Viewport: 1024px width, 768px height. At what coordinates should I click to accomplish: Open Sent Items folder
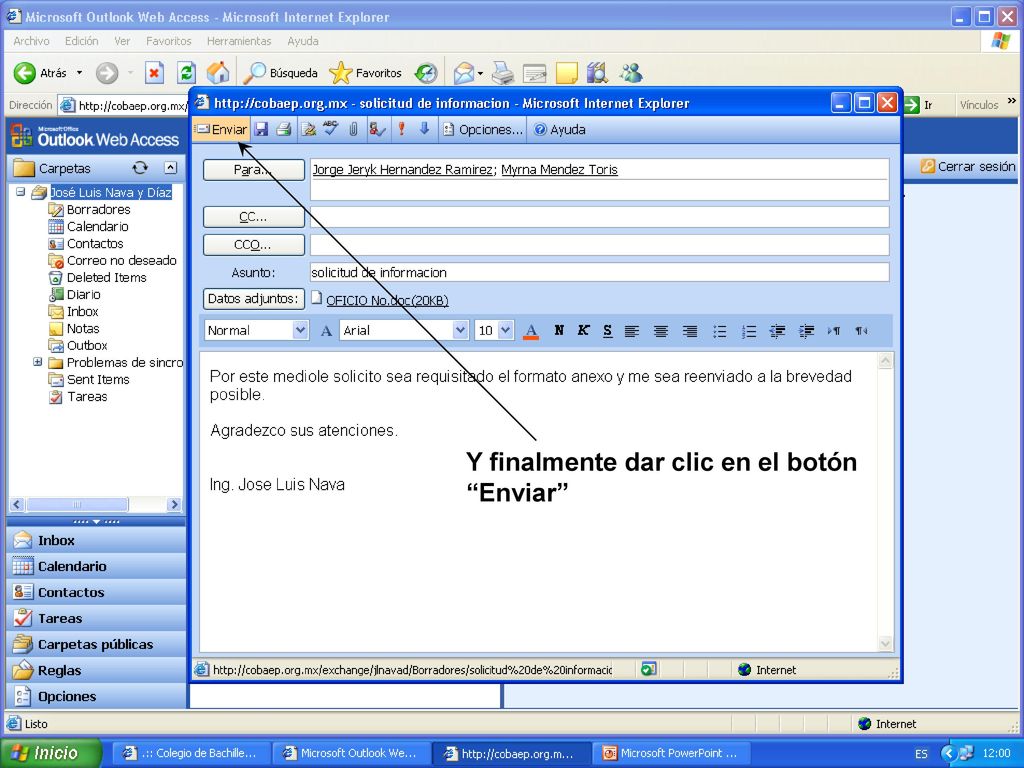coord(98,379)
